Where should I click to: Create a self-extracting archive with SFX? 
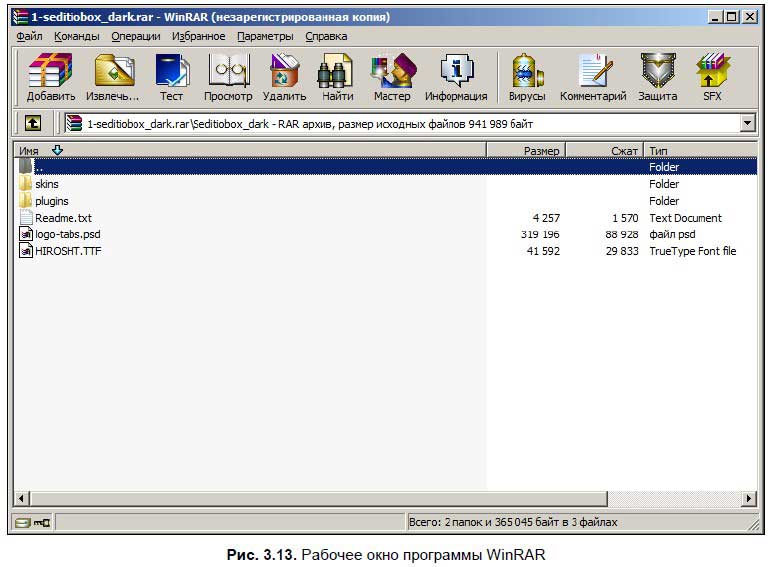(x=712, y=78)
